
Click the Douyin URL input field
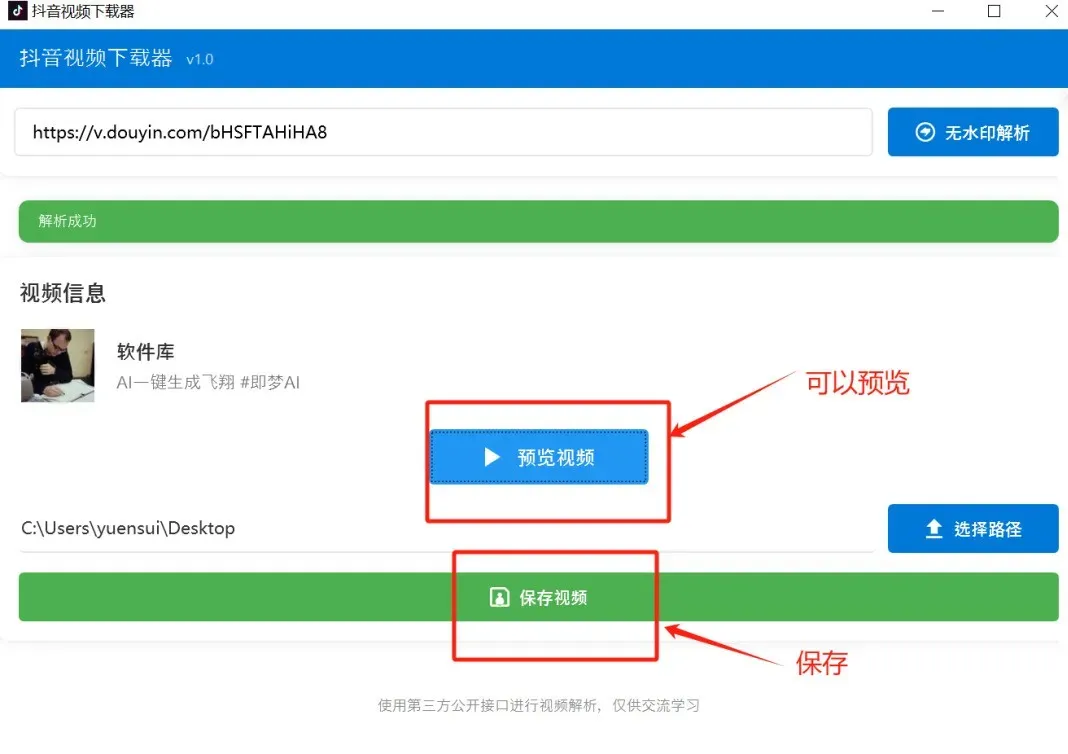(443, 132)
